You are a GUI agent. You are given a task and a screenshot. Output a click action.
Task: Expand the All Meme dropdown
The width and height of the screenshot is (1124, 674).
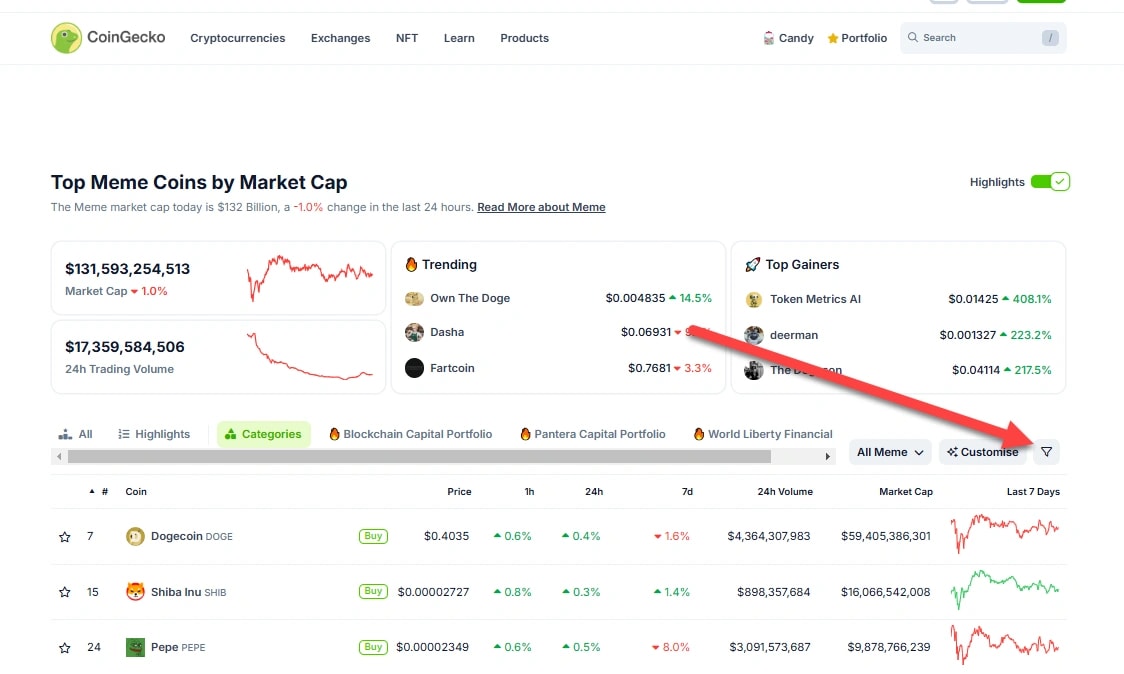coord(890,452)
